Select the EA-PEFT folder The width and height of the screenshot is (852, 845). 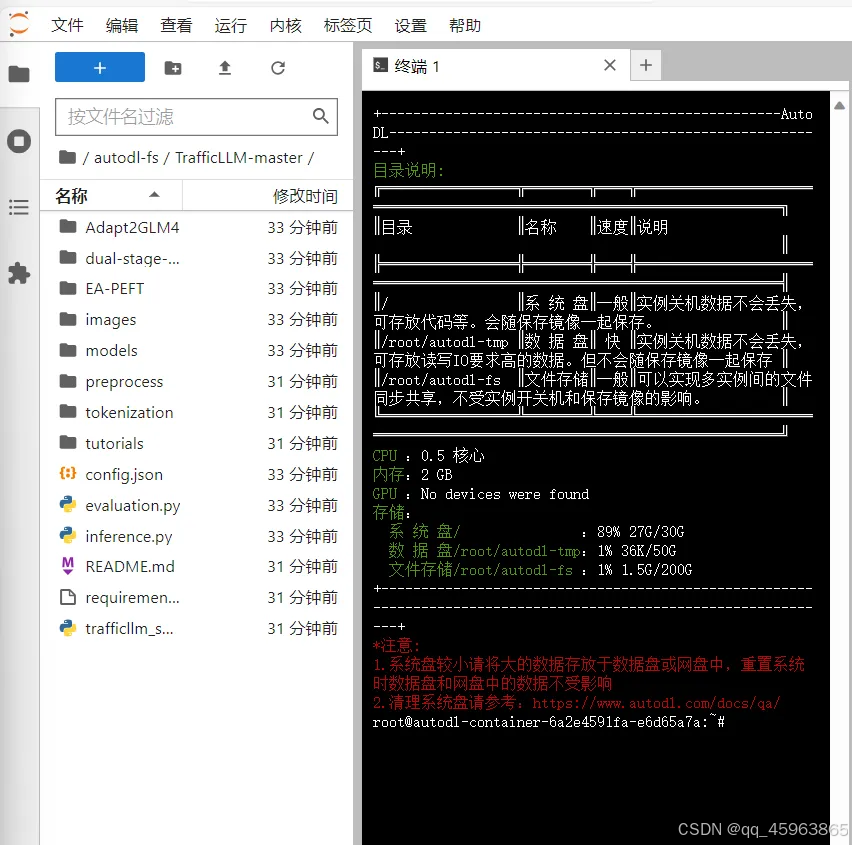pos(198,289)
